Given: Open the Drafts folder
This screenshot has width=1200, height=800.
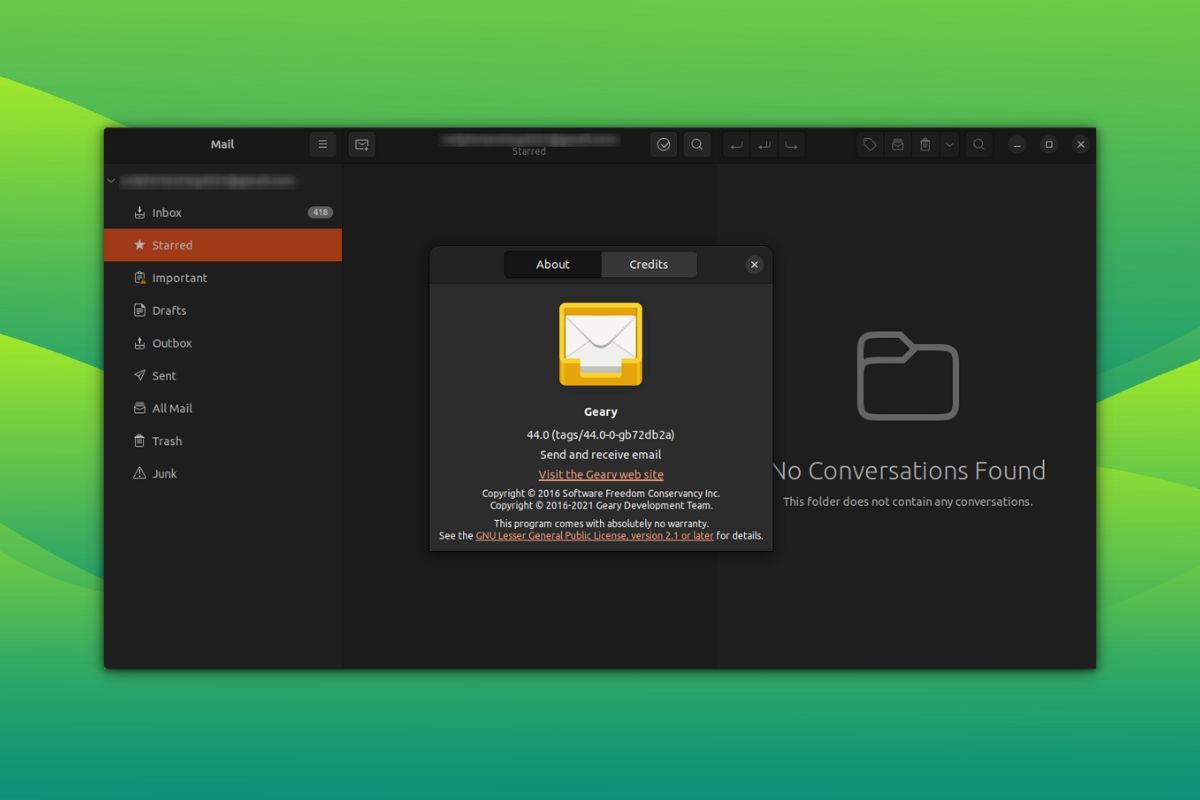Looking at the screenshot, I should 170,310.
